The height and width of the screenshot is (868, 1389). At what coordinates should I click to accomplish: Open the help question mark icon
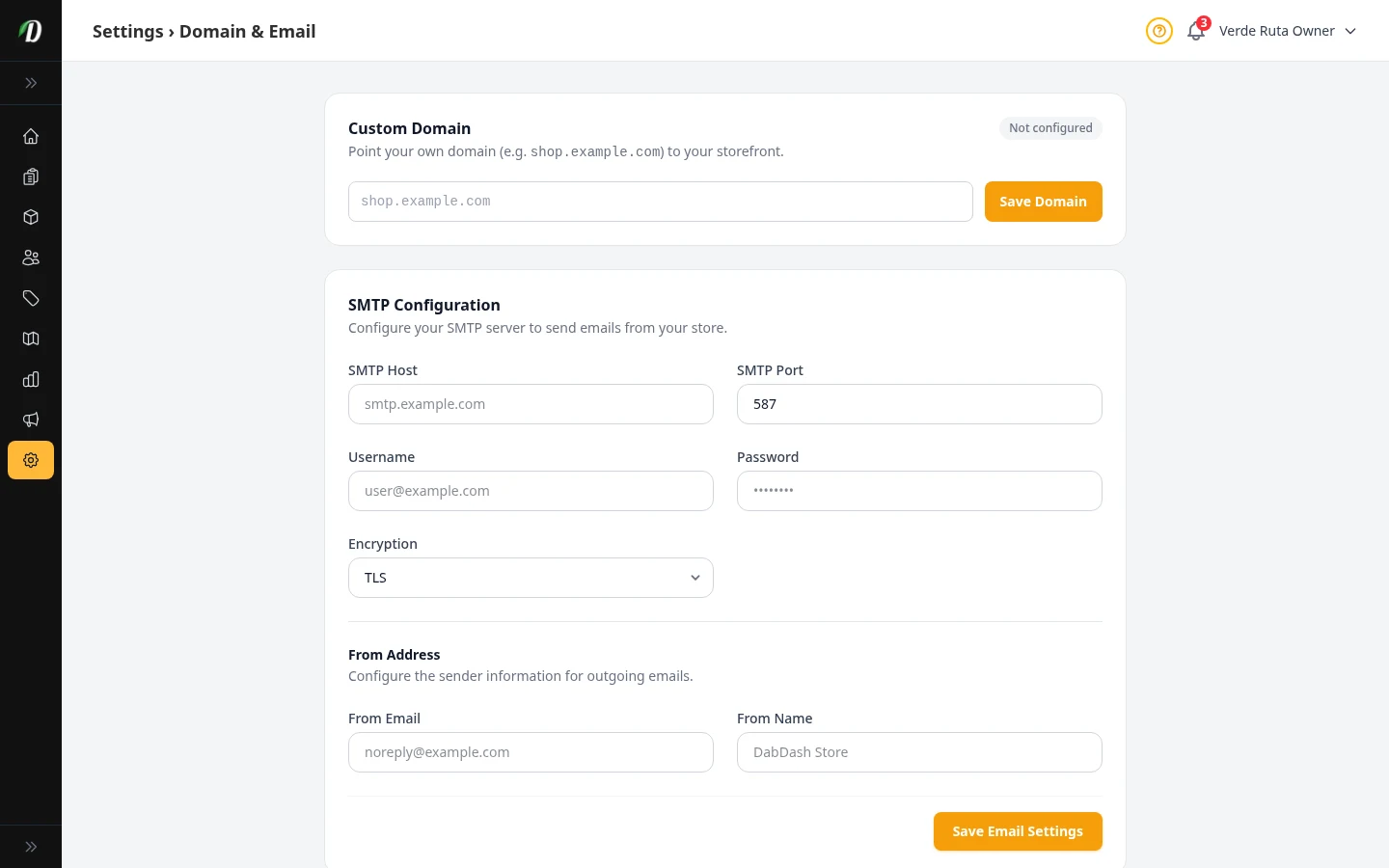point(1158,31)
